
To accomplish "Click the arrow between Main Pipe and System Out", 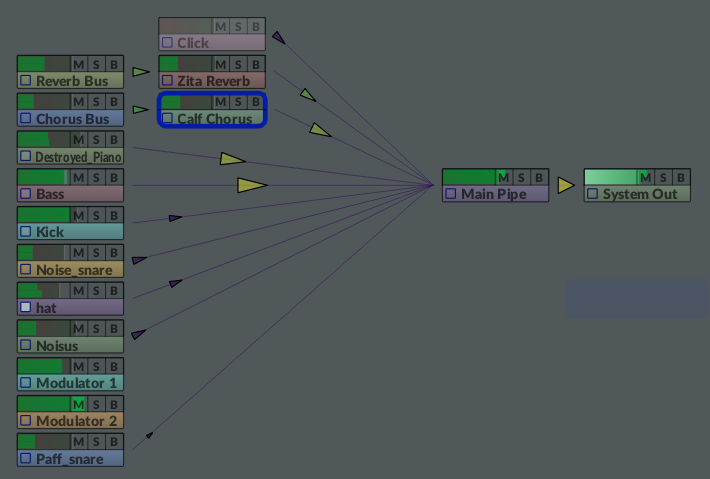I will (566, 185).
